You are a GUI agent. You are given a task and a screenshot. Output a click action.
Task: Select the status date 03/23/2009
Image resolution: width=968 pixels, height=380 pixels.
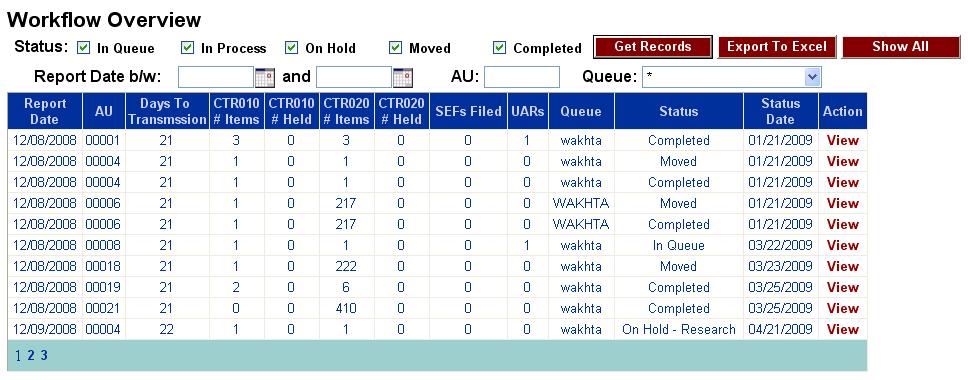[x=780, y=266]
